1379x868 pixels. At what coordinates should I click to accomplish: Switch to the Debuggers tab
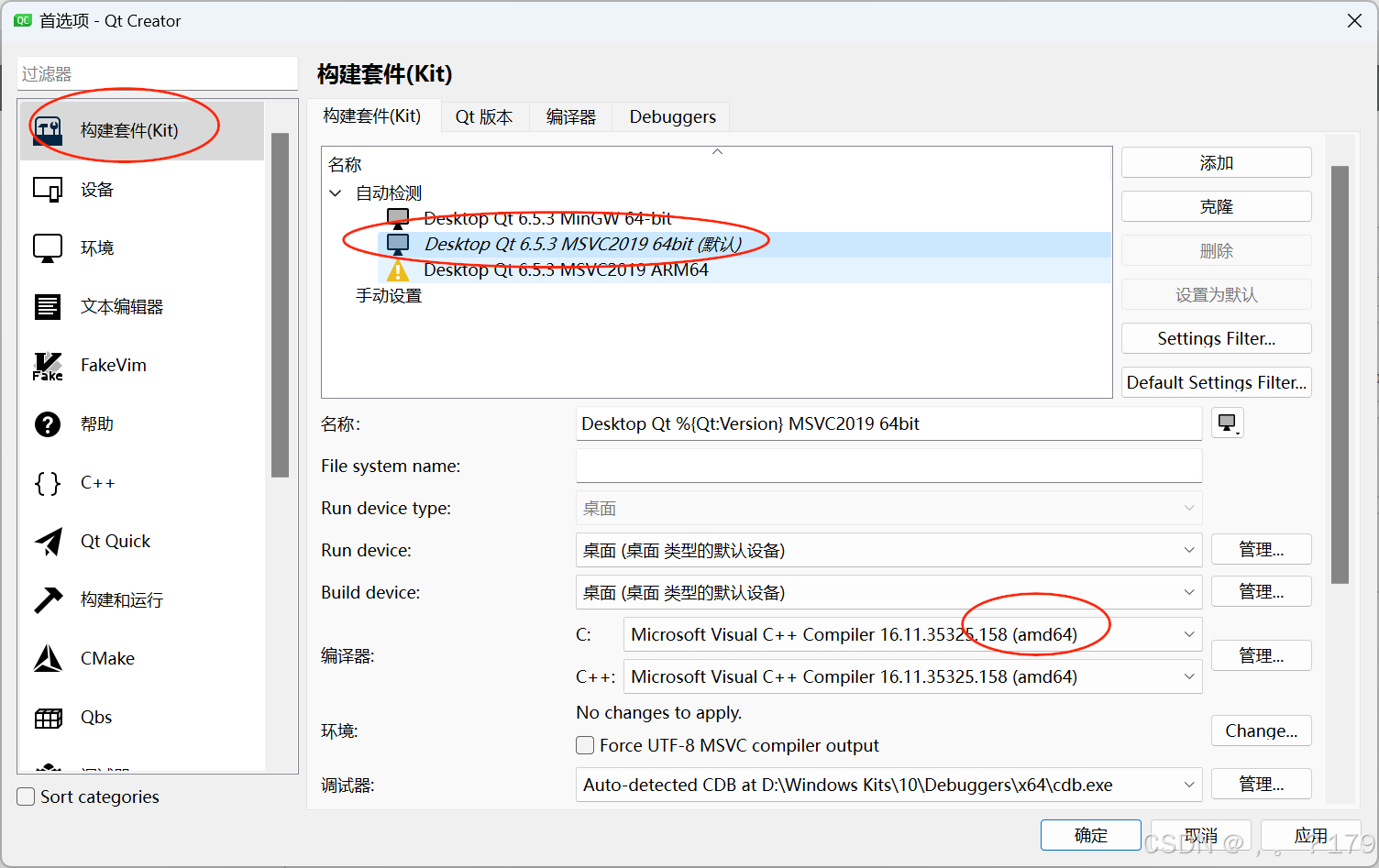(x=672, y=116)
